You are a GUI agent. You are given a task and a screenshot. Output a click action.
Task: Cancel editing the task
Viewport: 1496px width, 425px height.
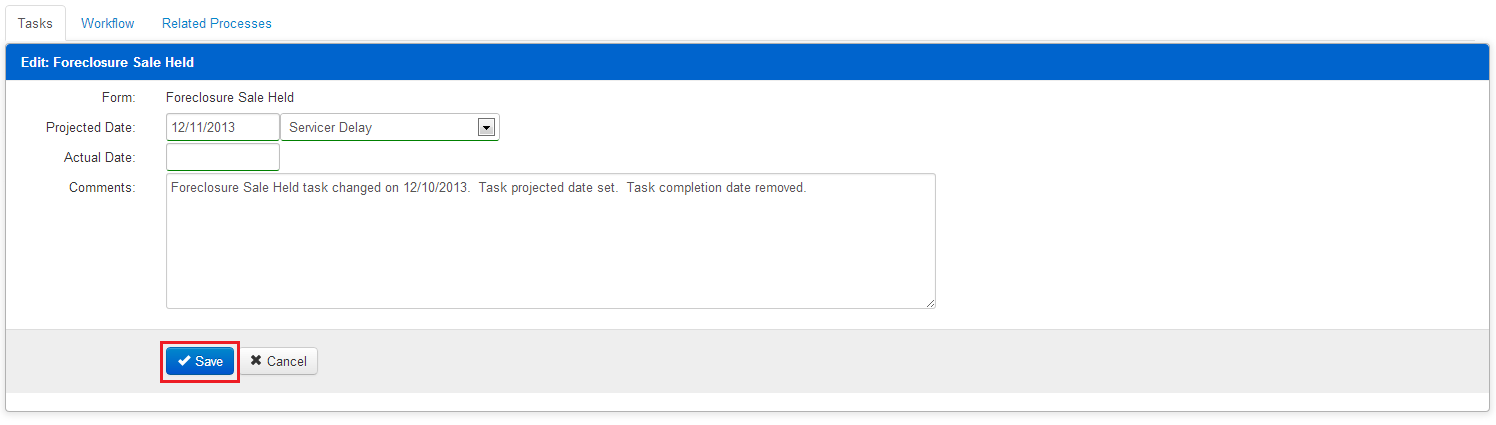pos(279,361)
